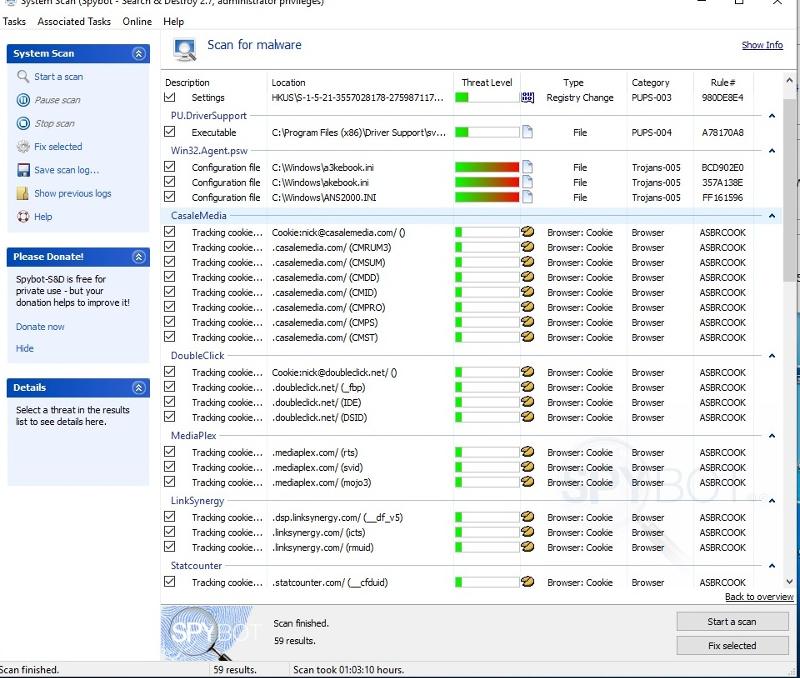
Task: Click the Help lifebuoy icon
Action: click(23, 217)
